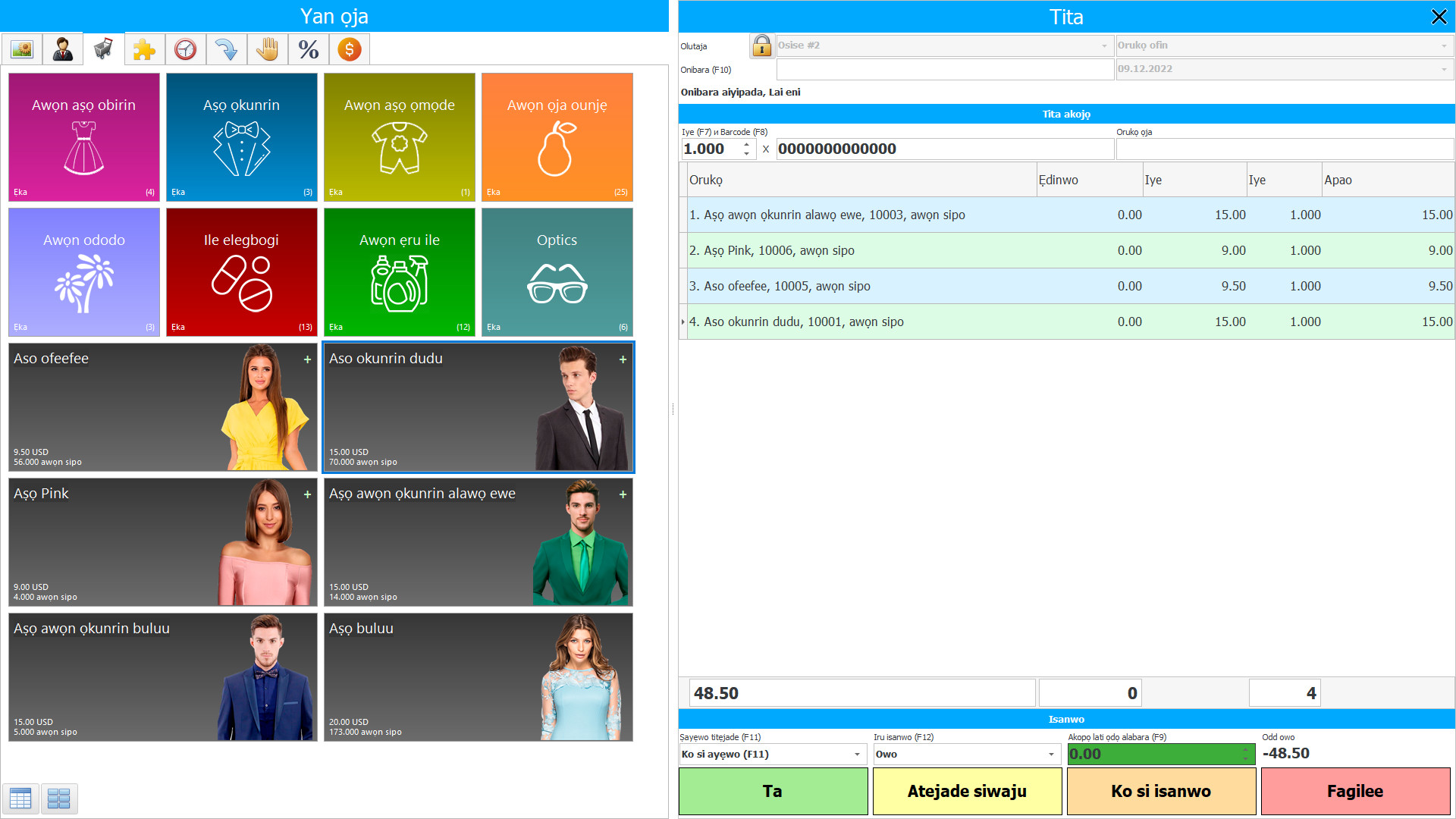
Task: Expand the Osise #2 dropdown
Action: (1104, 45)
